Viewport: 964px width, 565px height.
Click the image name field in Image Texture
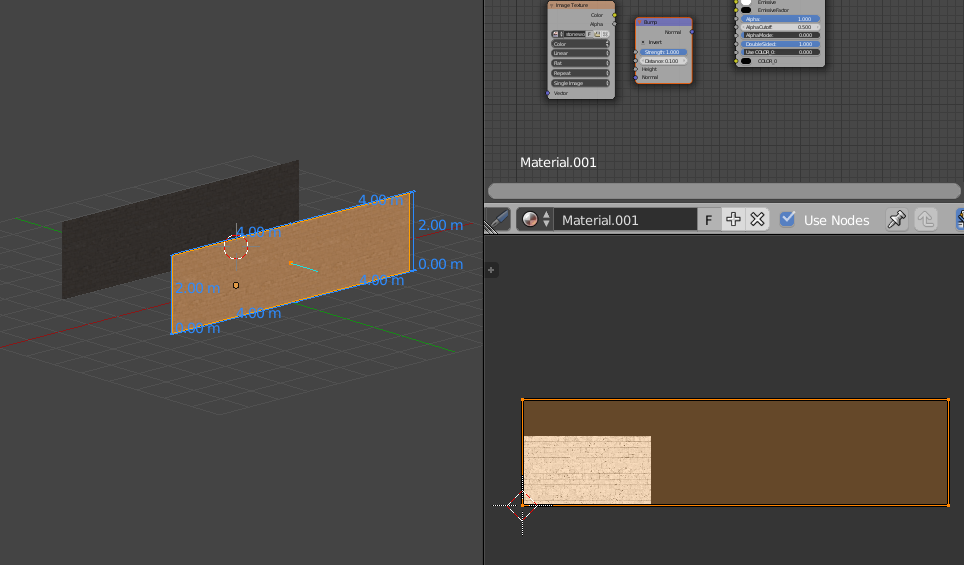(574, 34)
